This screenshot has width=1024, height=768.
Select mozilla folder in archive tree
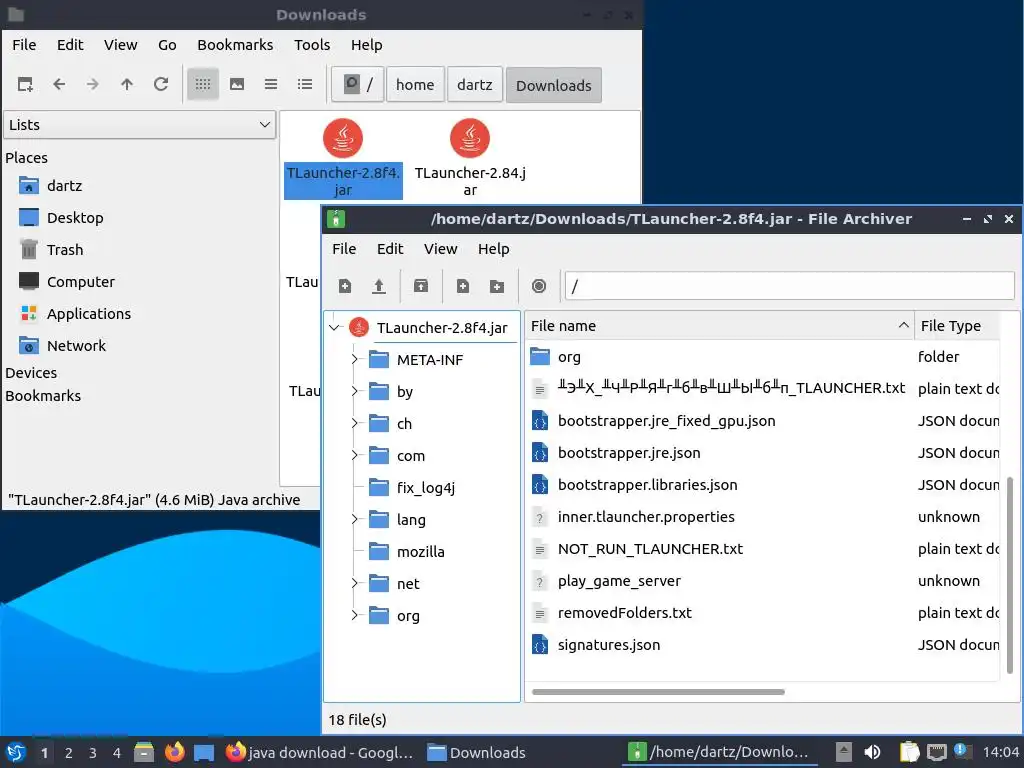pos(406,552)
